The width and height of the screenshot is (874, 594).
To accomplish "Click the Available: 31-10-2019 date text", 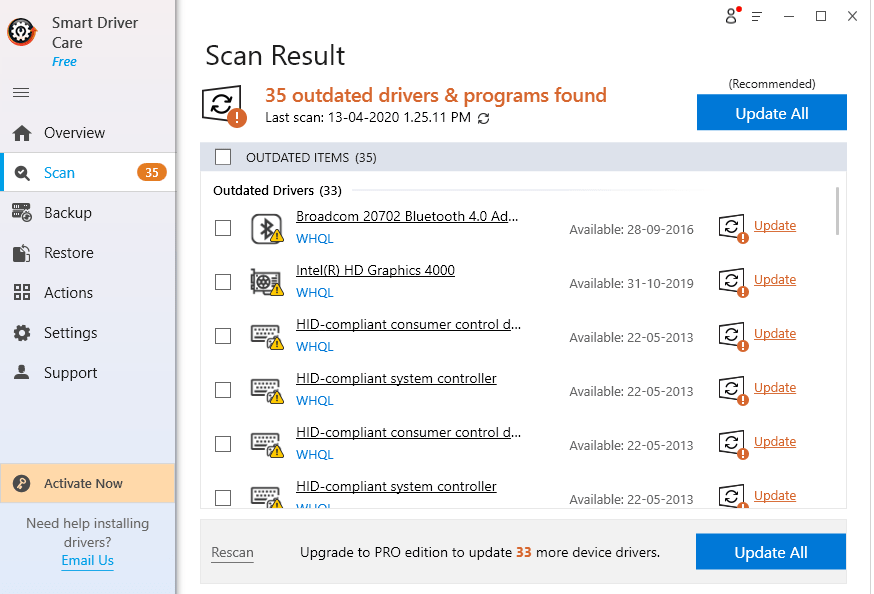I will [x=631, y=284].
